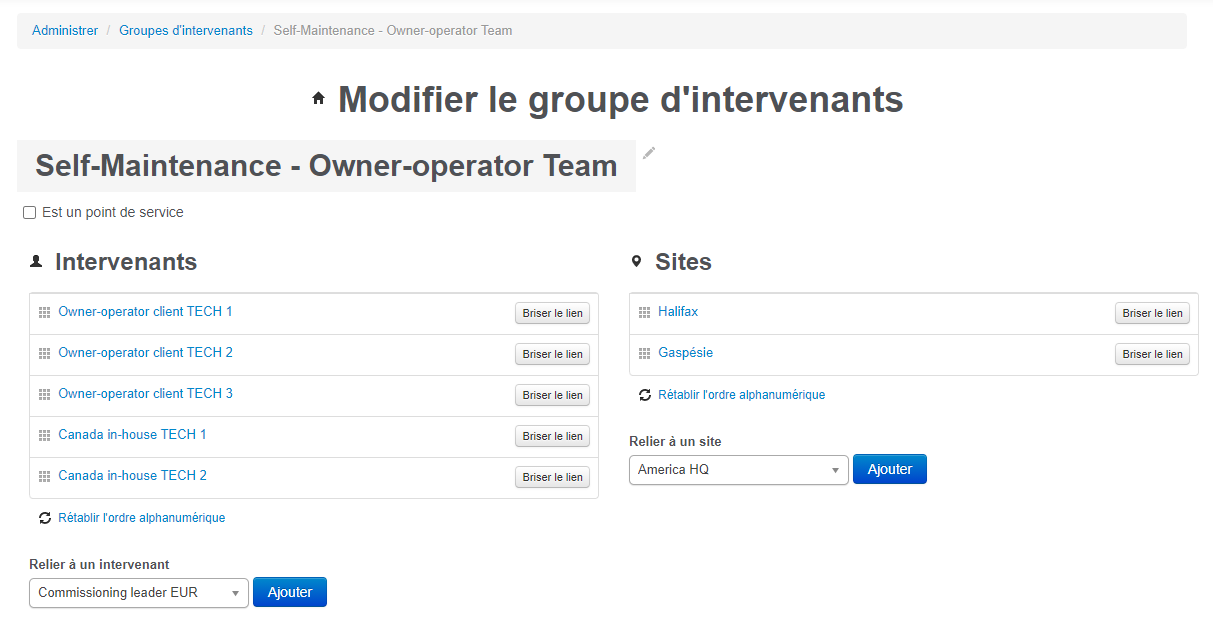Click the location pin icon beside Sites heading
Image resolution: width=1213 pixels, height=626 pixels.
637,260
